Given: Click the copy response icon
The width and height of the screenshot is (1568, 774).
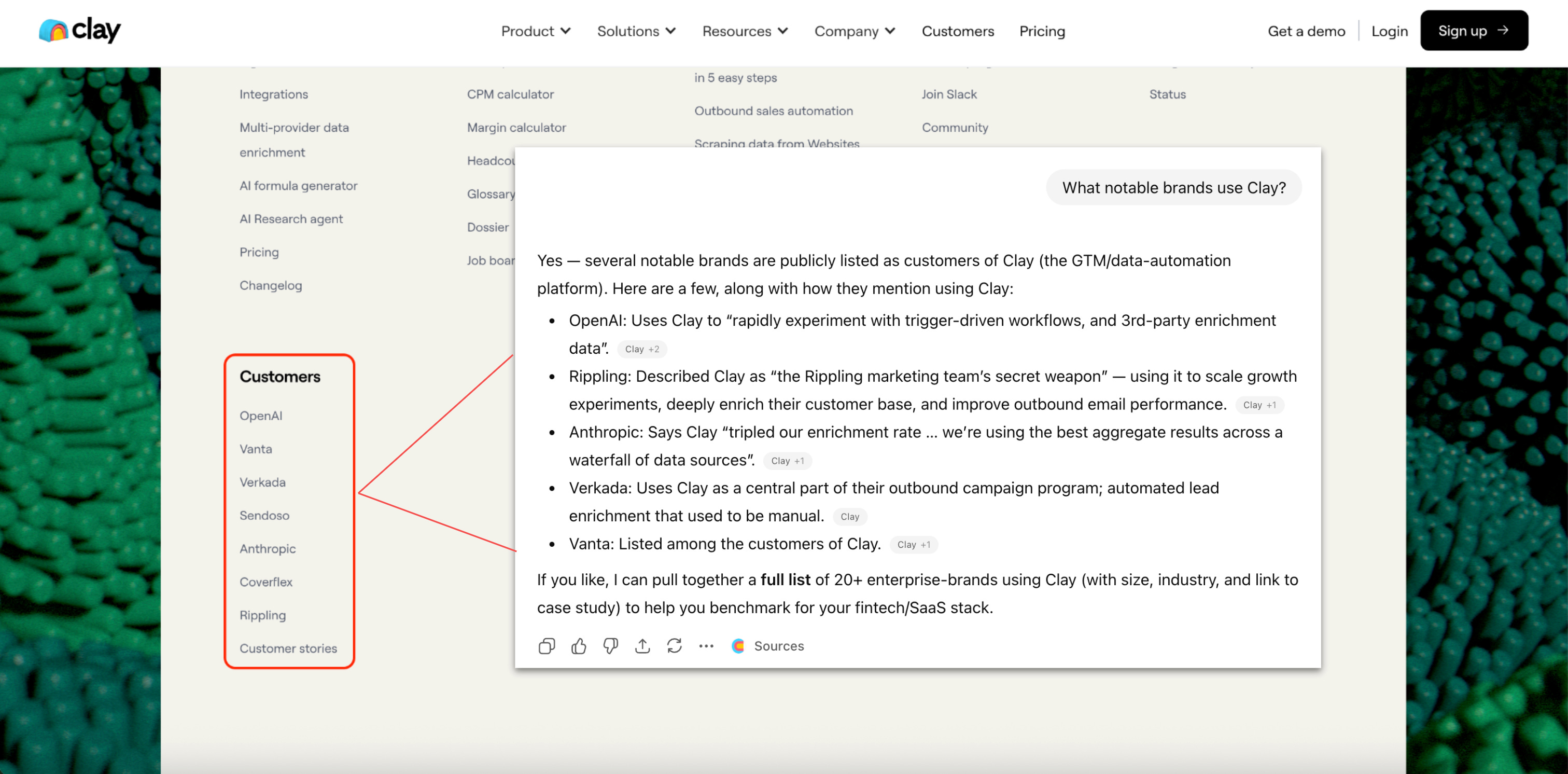Looking at the screenshot, I should tap(547, 645).
